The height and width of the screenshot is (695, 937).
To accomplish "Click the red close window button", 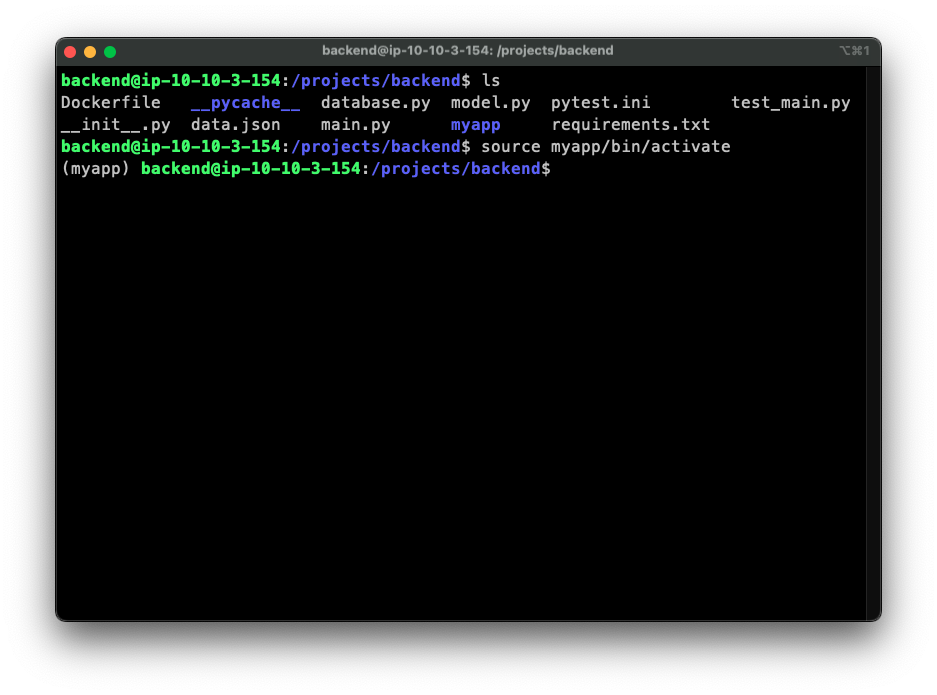I will [70, 51].
